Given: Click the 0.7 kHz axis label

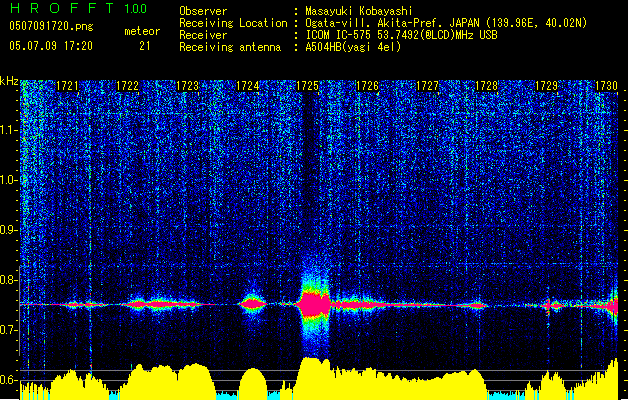Looking at the screenshot, I should click(x=9, y=330).
